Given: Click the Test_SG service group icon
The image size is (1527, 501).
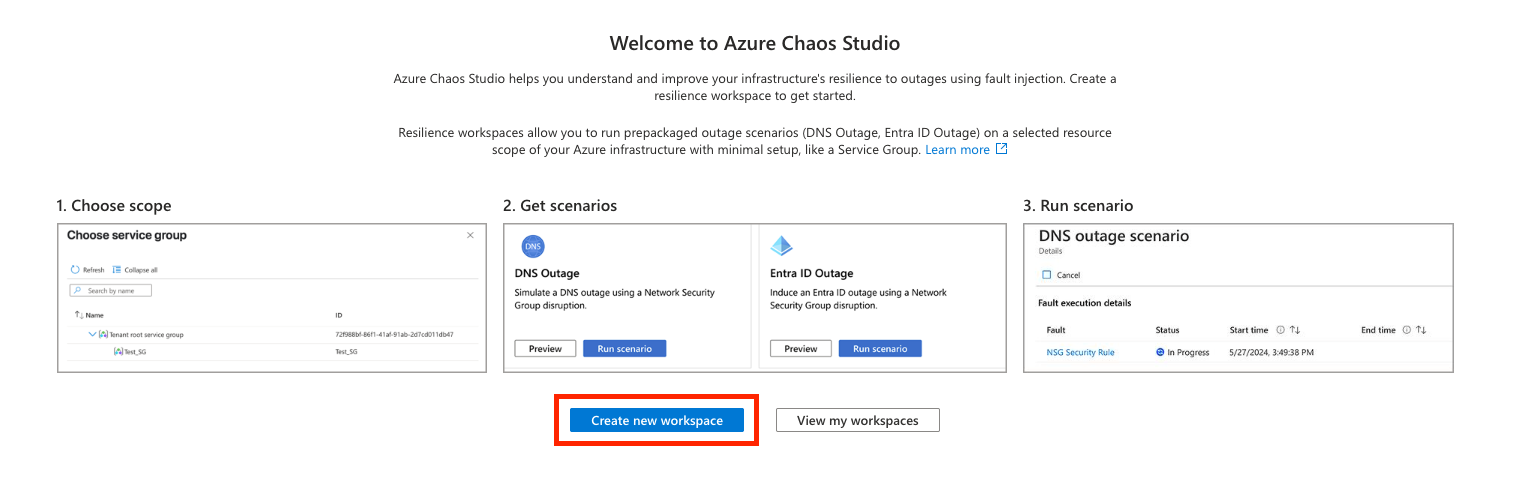Looking at the screenshot, I should point(118,352).
